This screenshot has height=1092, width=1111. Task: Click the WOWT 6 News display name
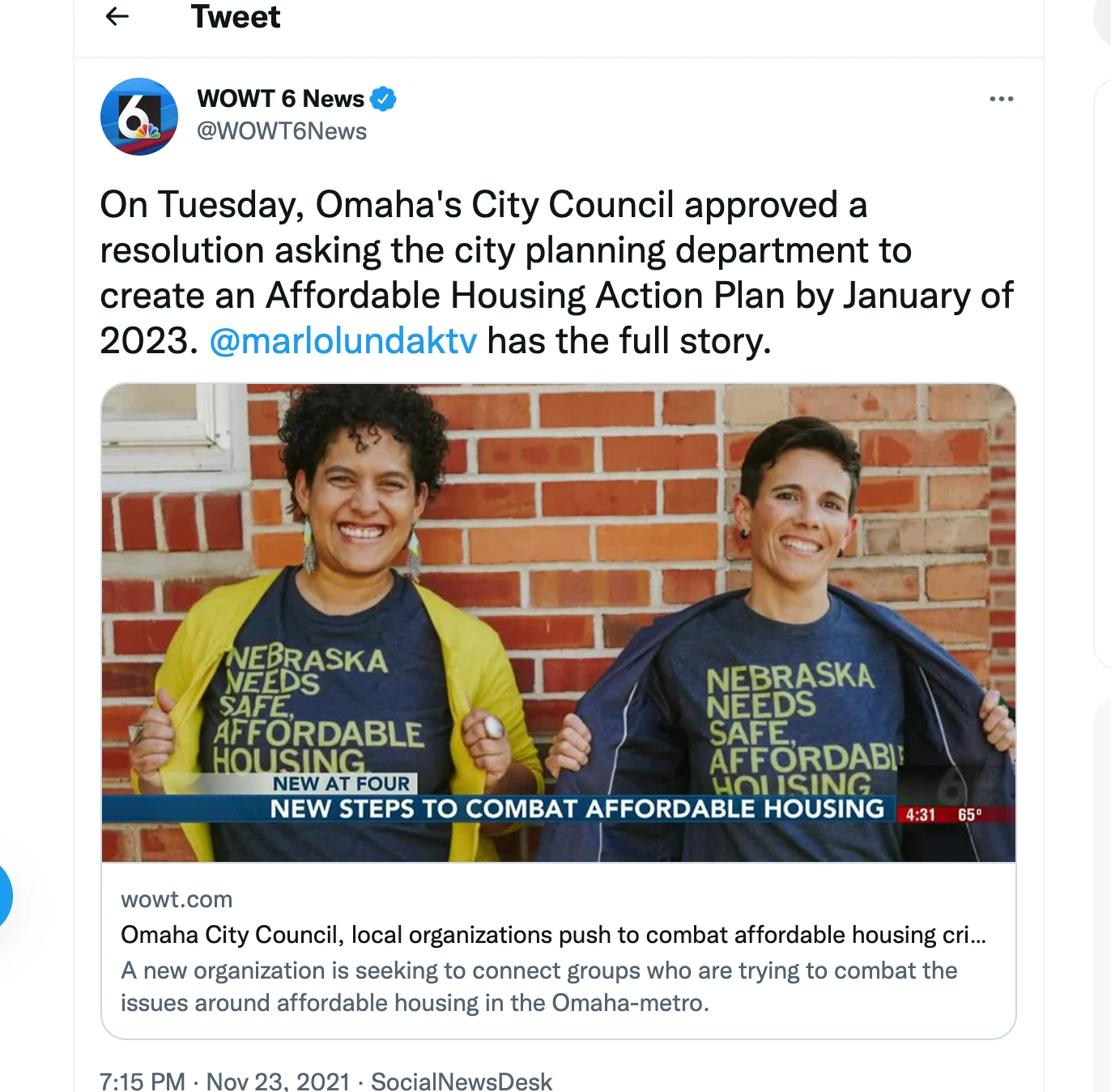click(280, 99)
